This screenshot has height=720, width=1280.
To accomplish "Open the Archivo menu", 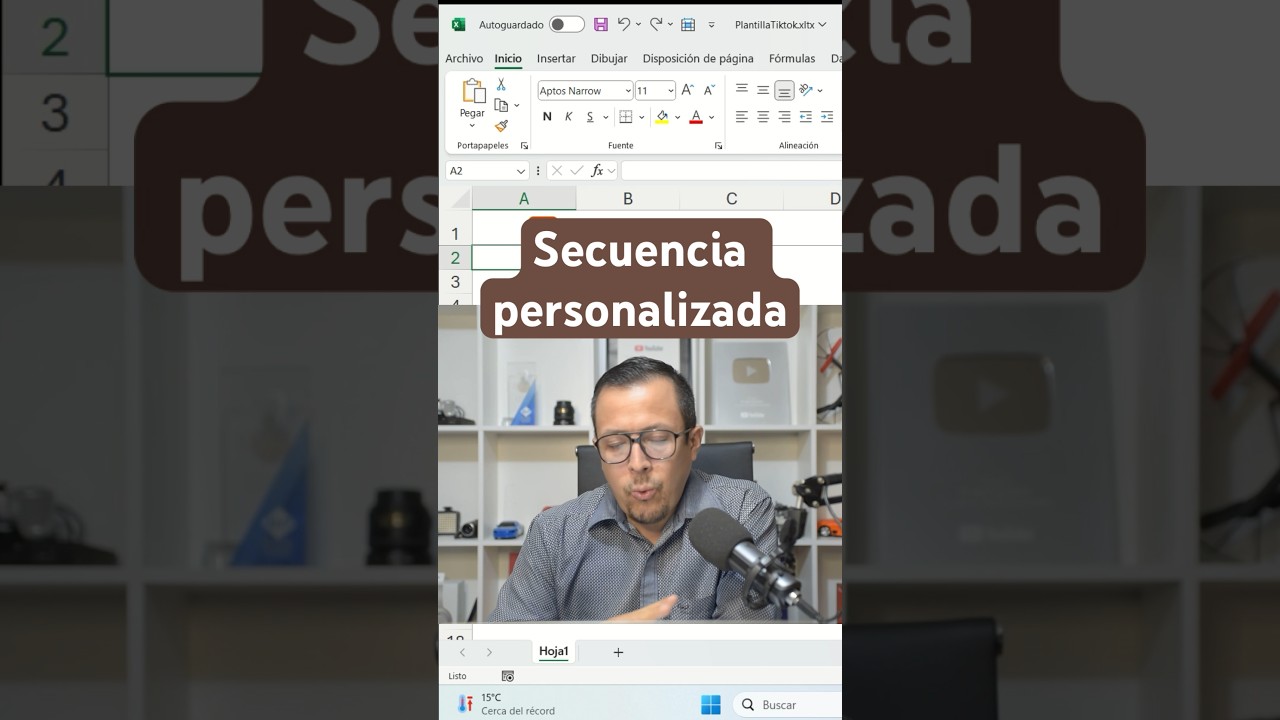I will click(x=464, y=58).
